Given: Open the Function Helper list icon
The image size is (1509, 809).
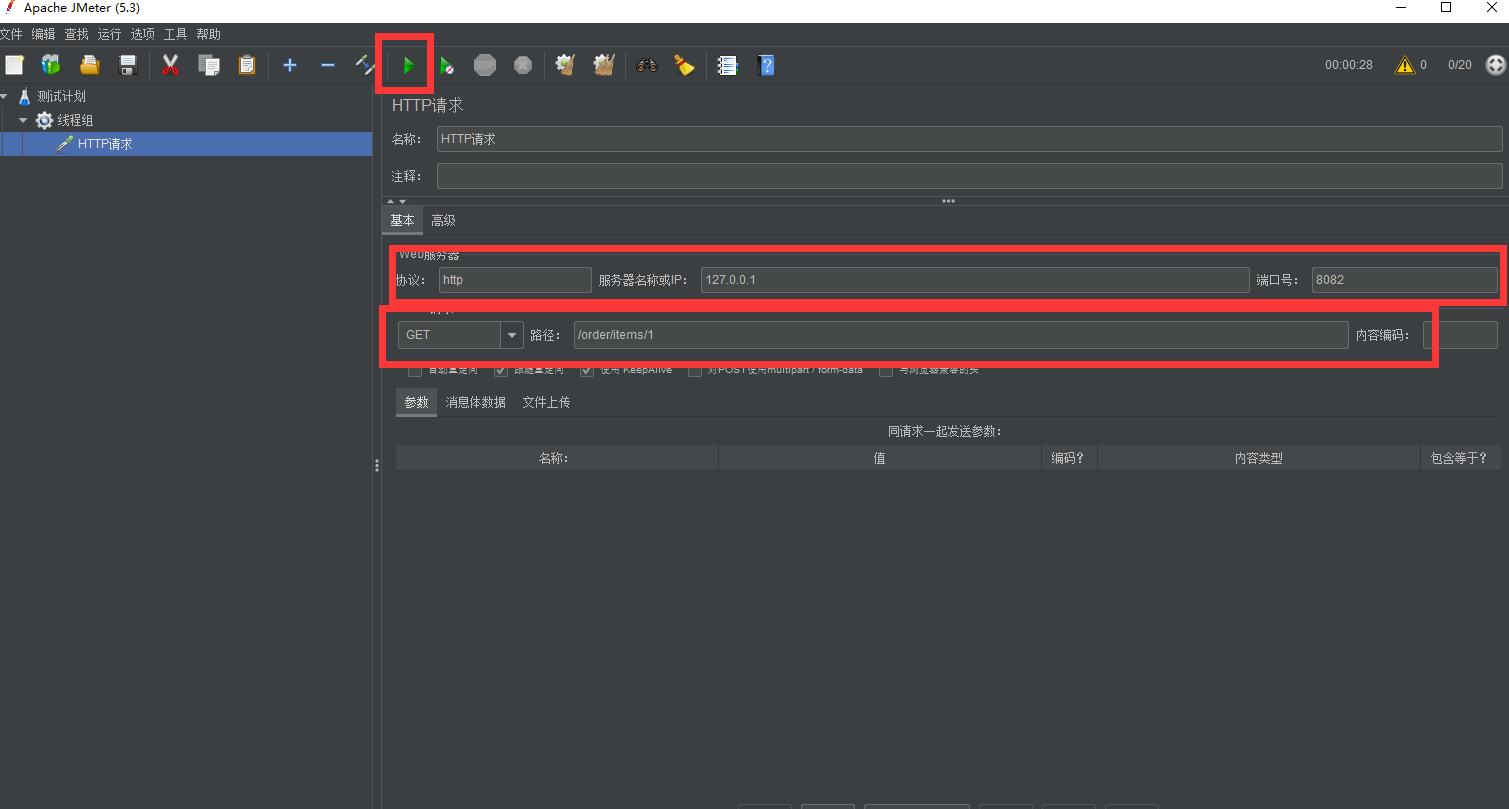Looking at the screenshot, I should 728,65.
